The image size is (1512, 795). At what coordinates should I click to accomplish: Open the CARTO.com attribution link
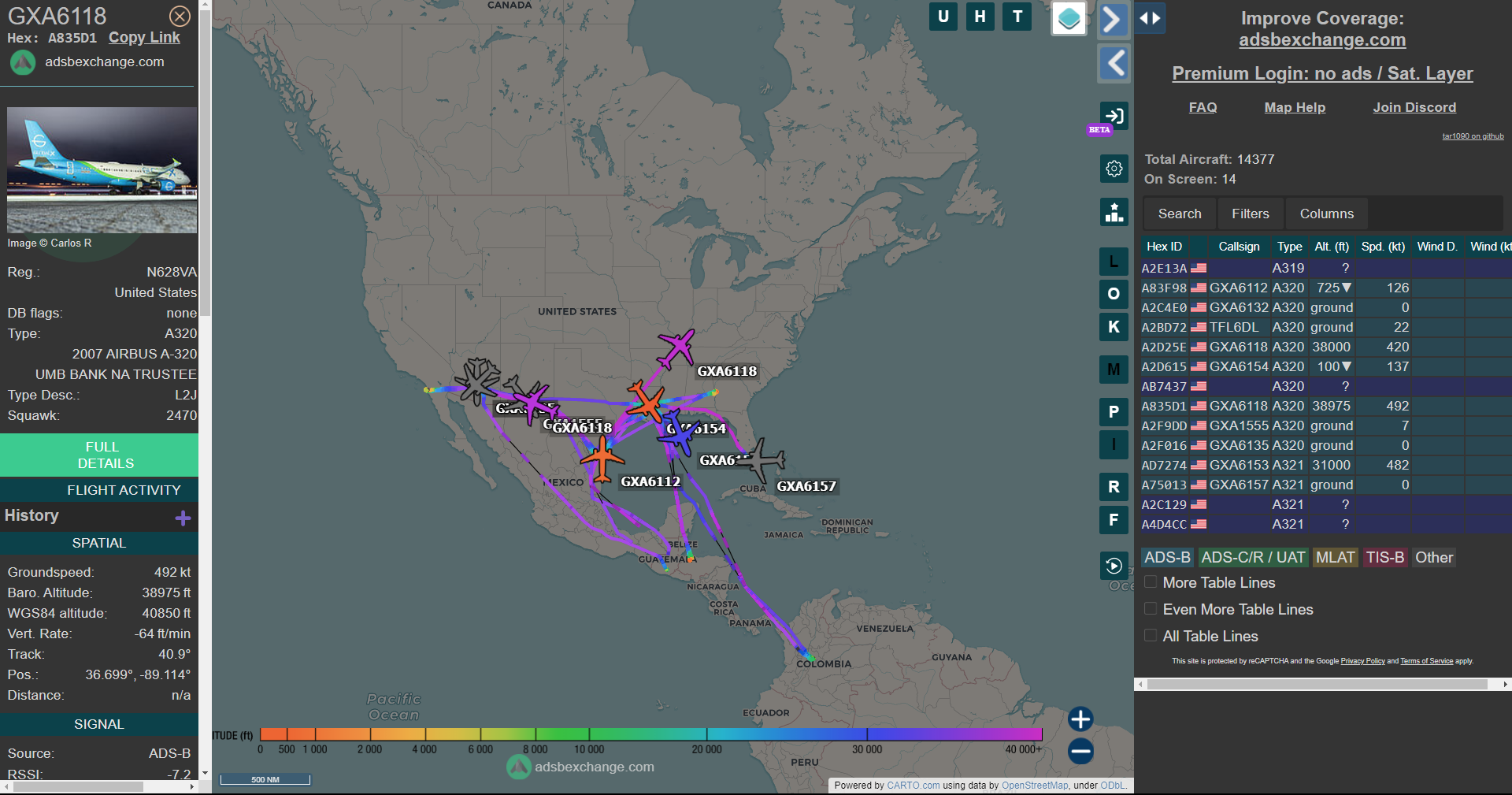pos(913,786)
